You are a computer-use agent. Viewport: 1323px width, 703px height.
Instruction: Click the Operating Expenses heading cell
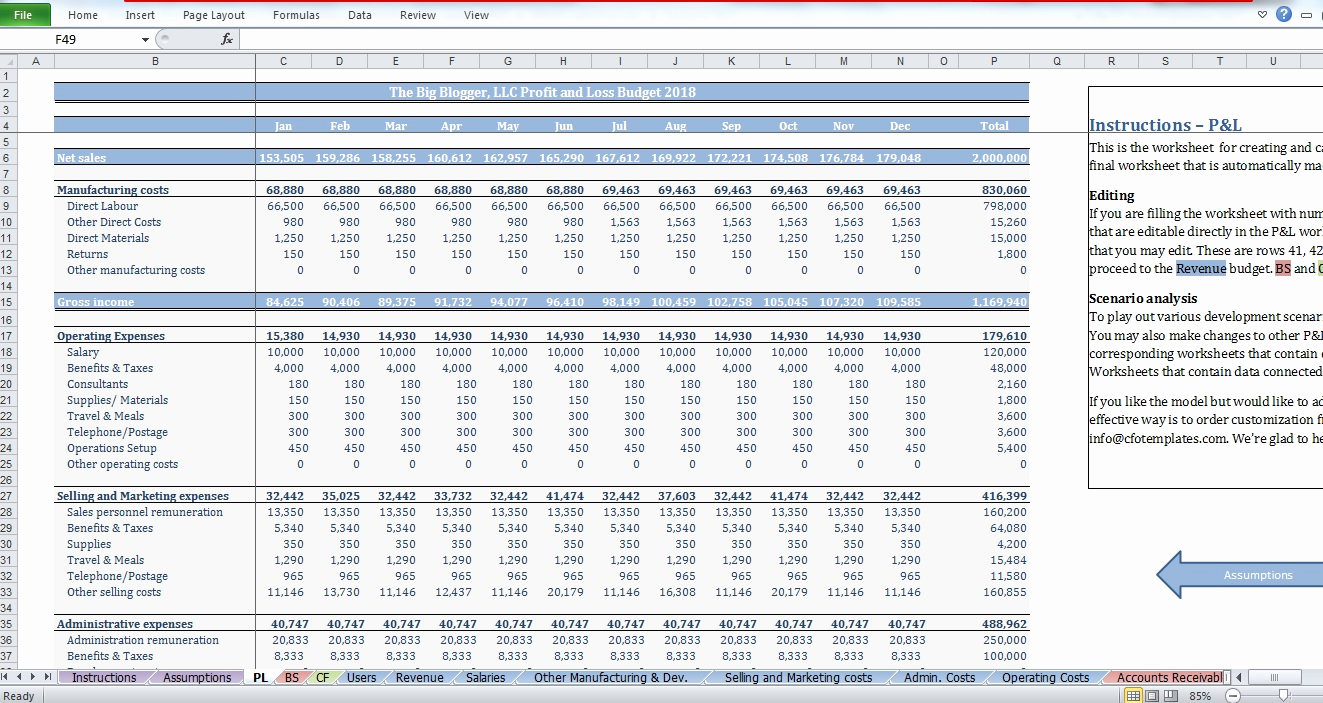point(111,336)
